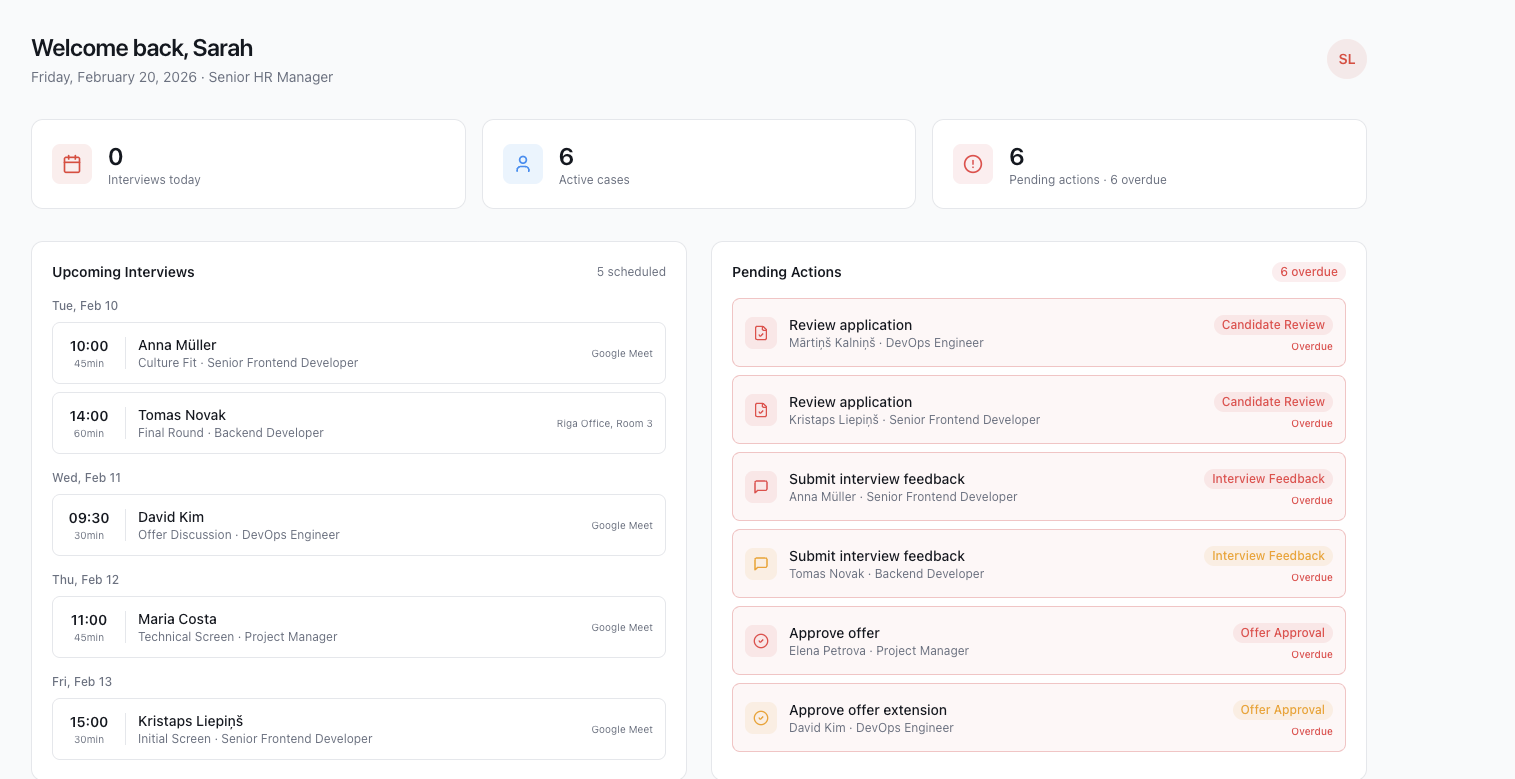Click the document icon beside Kristaps Liepiņš review
The width and height of the screenshot is (1515, 779).
pyautogui.click(x=761, y=410)
